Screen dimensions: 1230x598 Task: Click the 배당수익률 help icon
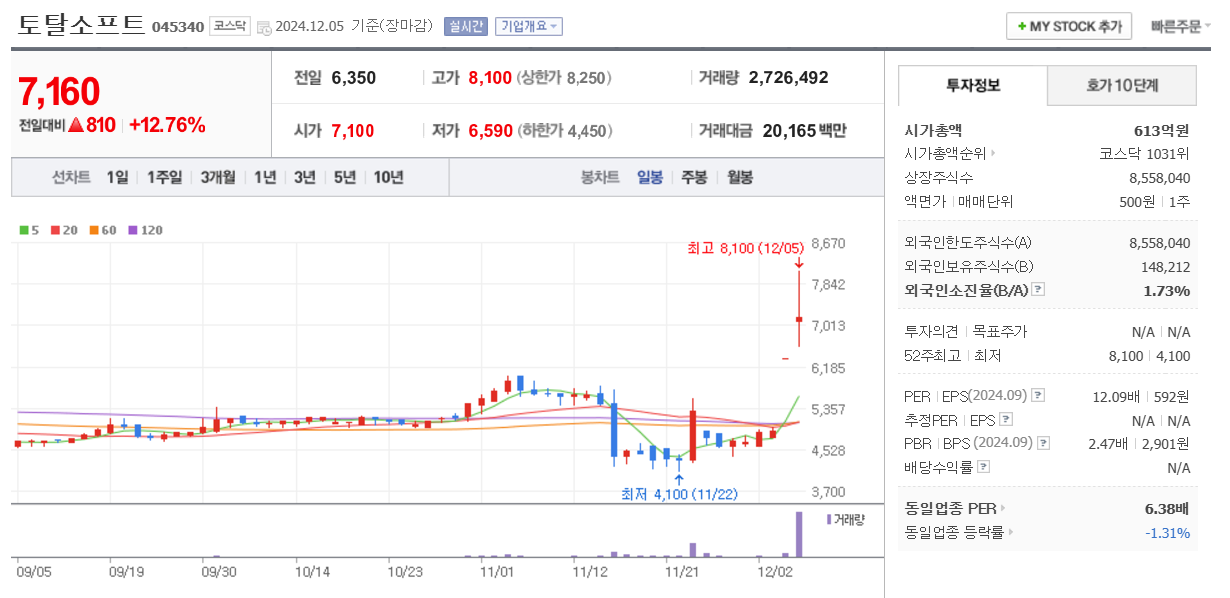983,467
